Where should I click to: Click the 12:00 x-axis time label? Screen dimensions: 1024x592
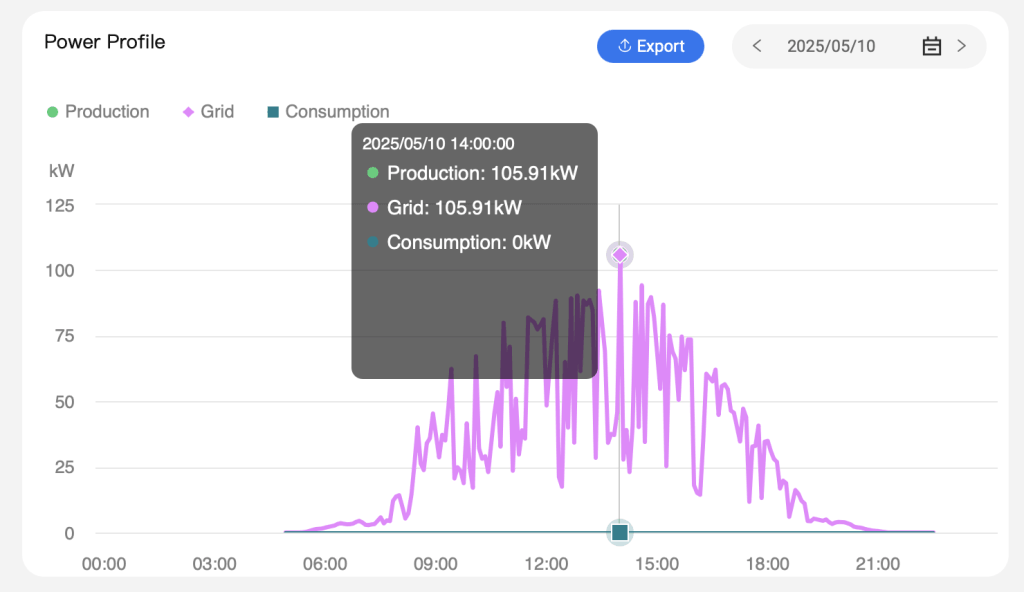pyautogui.click(x=546, y=564)
